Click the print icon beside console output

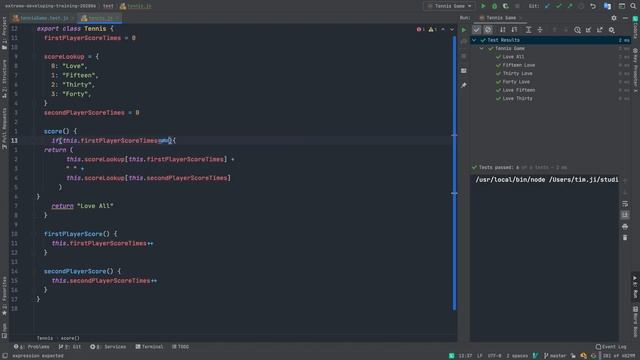coord(625,226)
